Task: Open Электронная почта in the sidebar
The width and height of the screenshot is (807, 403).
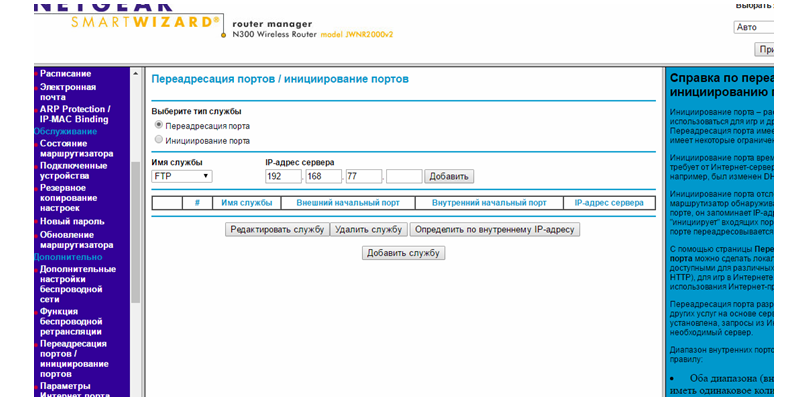Action: click(68, 92)
